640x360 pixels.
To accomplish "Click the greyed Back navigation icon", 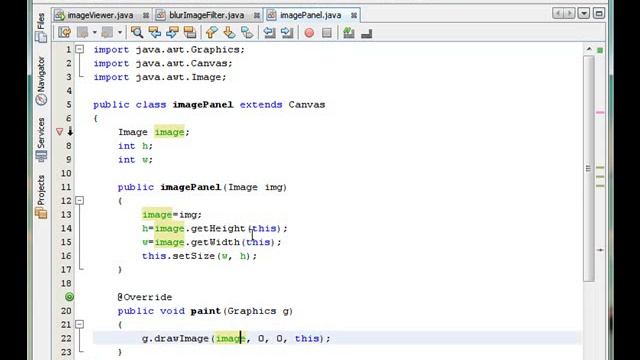I will point(83,32).
